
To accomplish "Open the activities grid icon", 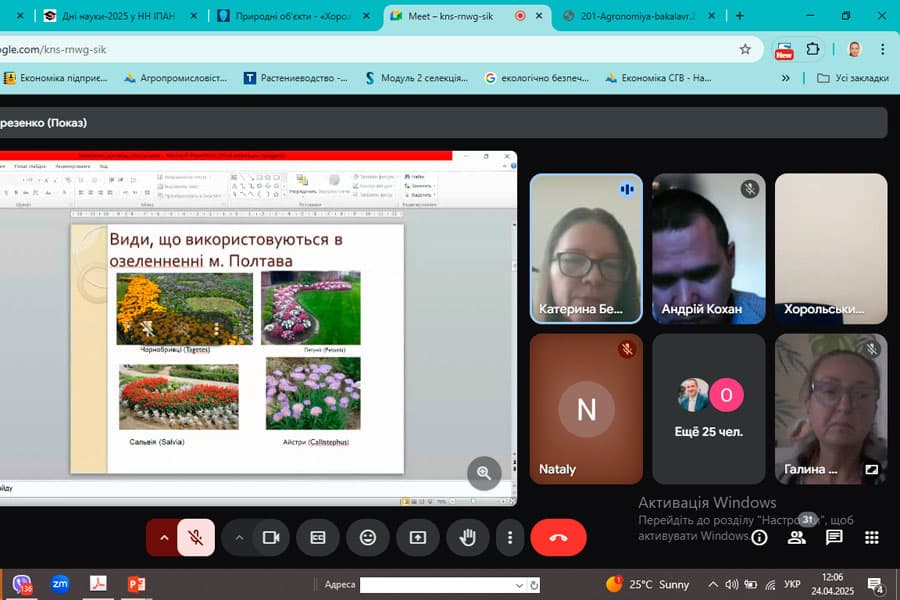I will coord(871,537).
